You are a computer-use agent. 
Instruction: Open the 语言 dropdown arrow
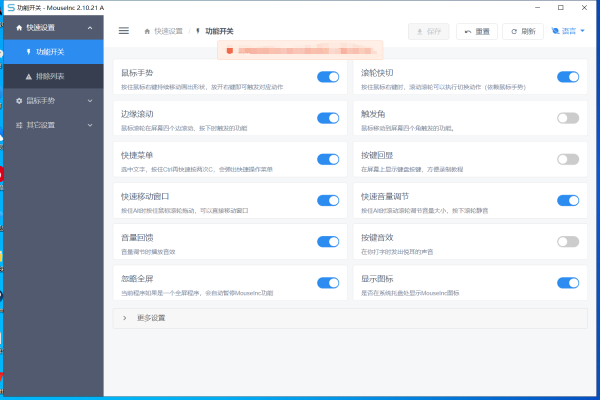pos(582,31)
